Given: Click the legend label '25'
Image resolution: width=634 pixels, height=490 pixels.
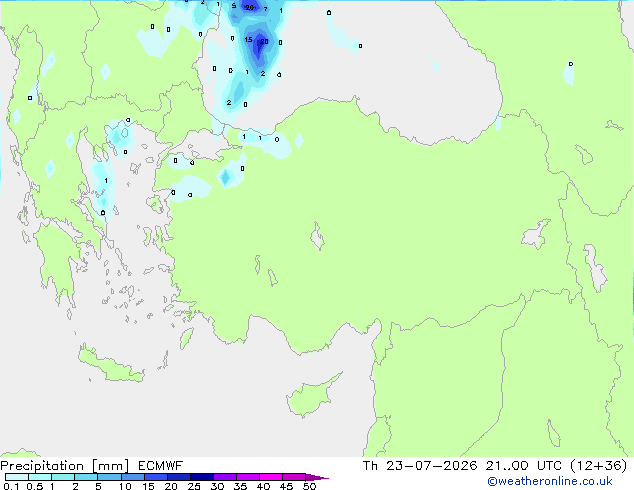Looking at the screenshot, I should [194, 486].
